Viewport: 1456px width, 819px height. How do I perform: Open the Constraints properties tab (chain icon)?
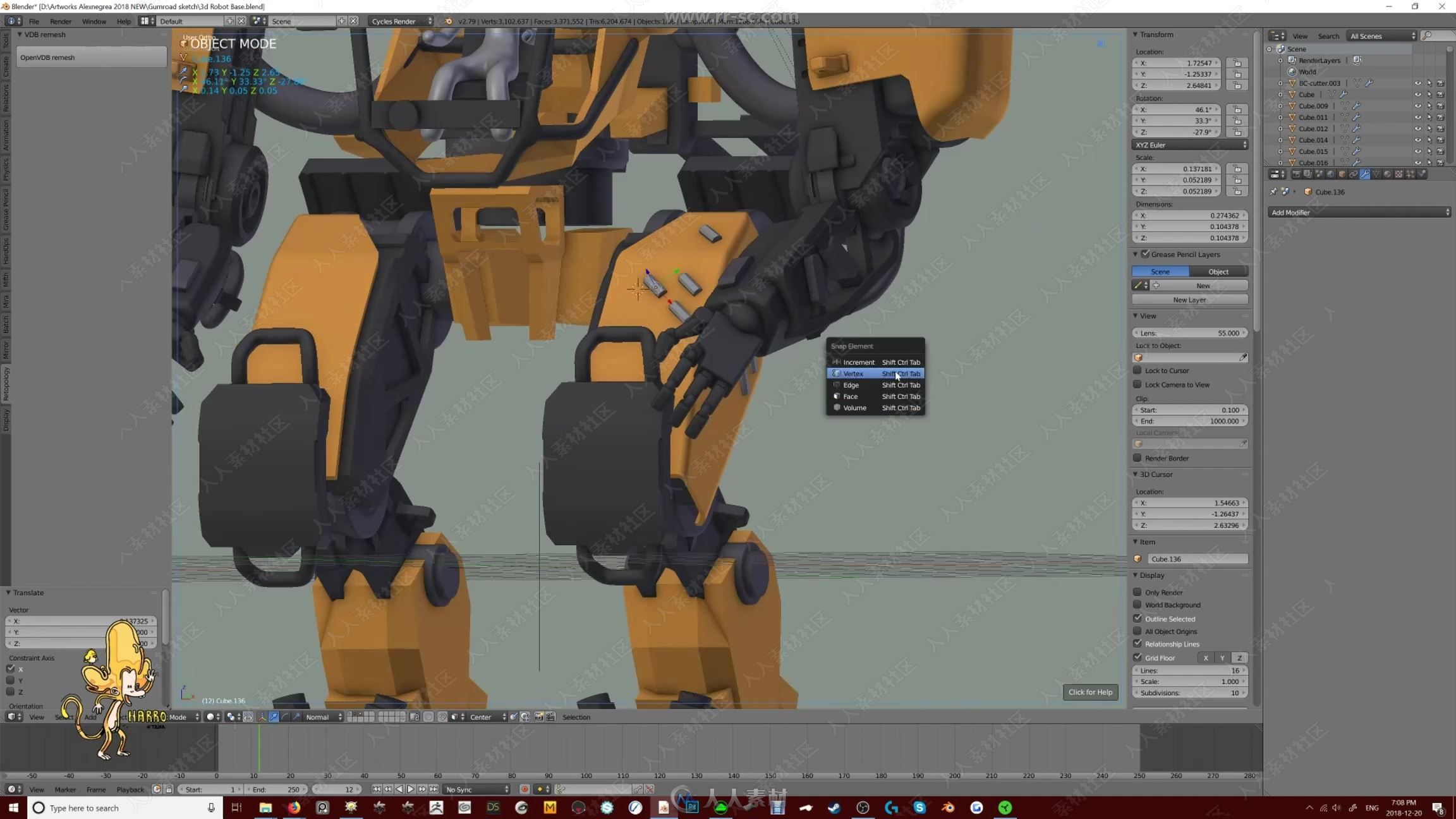pos(1354,174)
